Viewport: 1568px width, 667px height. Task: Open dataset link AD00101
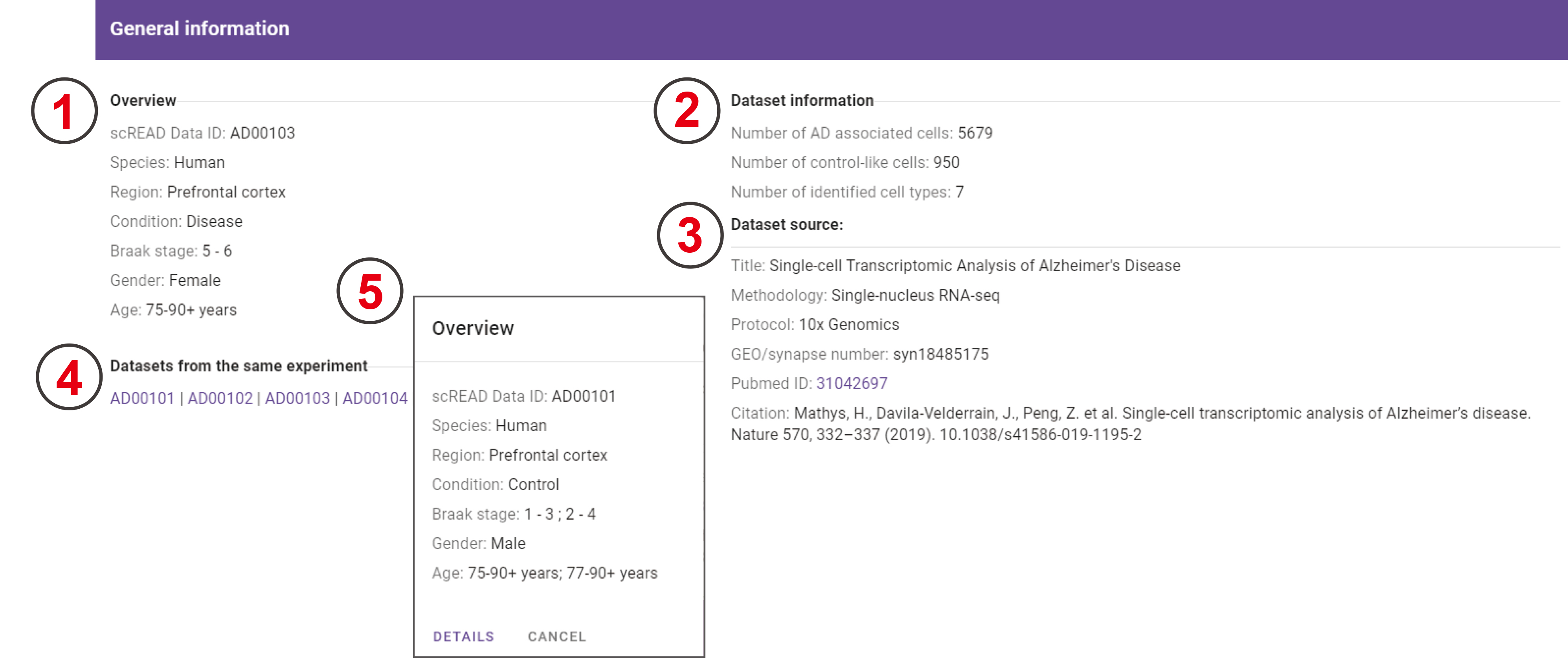(142, 398)
